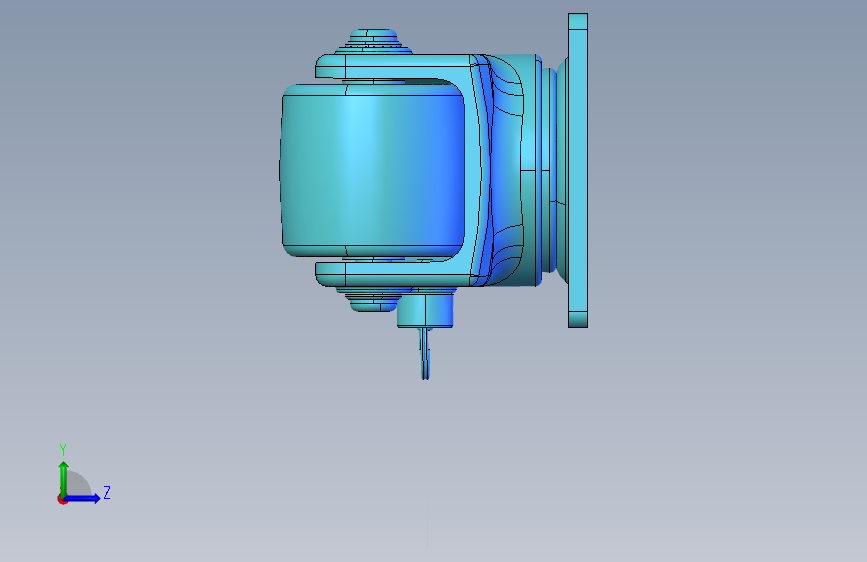Select the large cylindrical roller of the model
Screen dimensions: 867x562
click(373, 170)
